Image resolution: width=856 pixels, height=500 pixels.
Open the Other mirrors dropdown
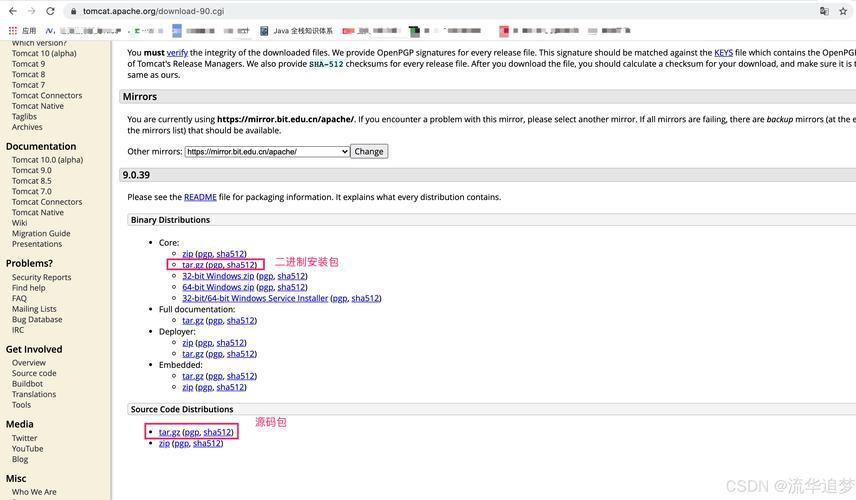[x=267, y=151]
